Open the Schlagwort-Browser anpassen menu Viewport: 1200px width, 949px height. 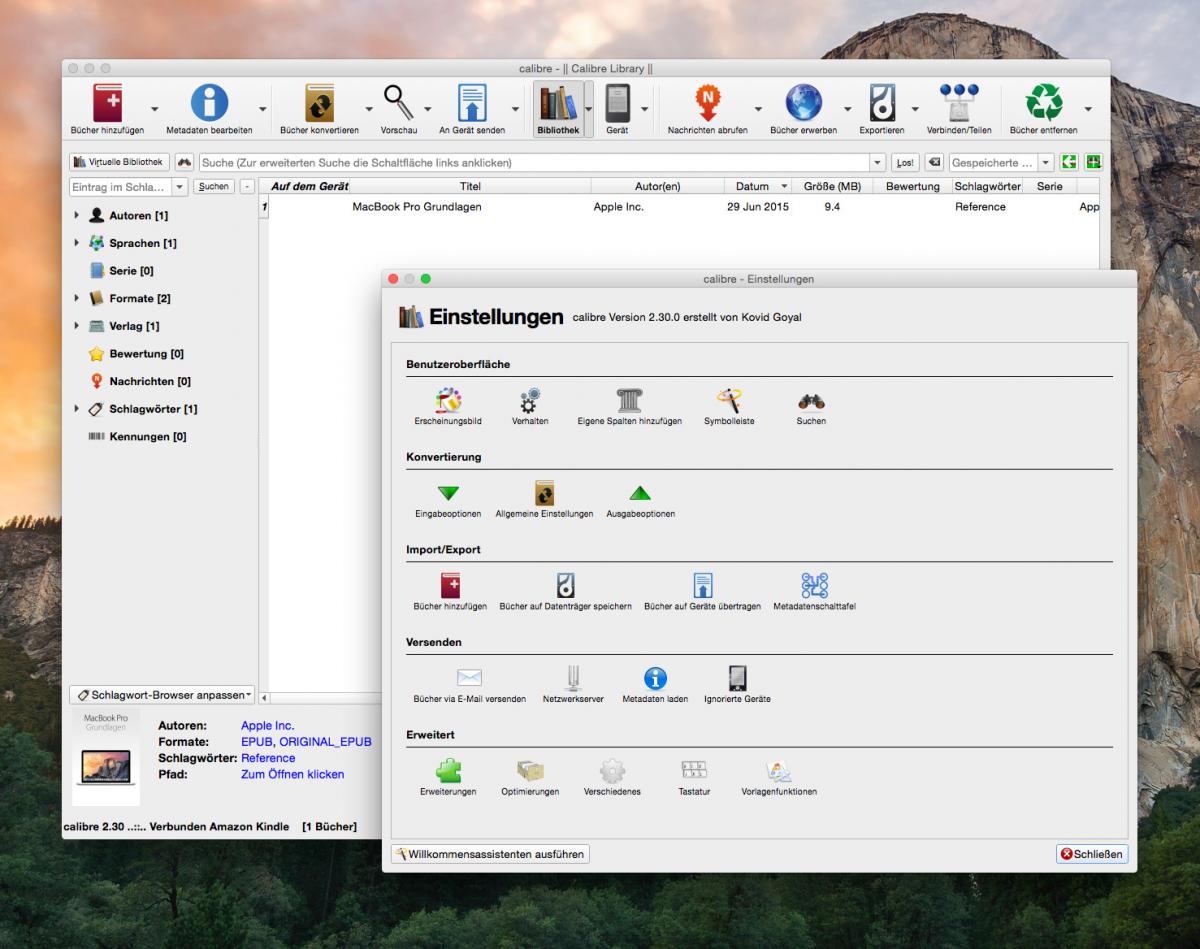click(163, 695)
